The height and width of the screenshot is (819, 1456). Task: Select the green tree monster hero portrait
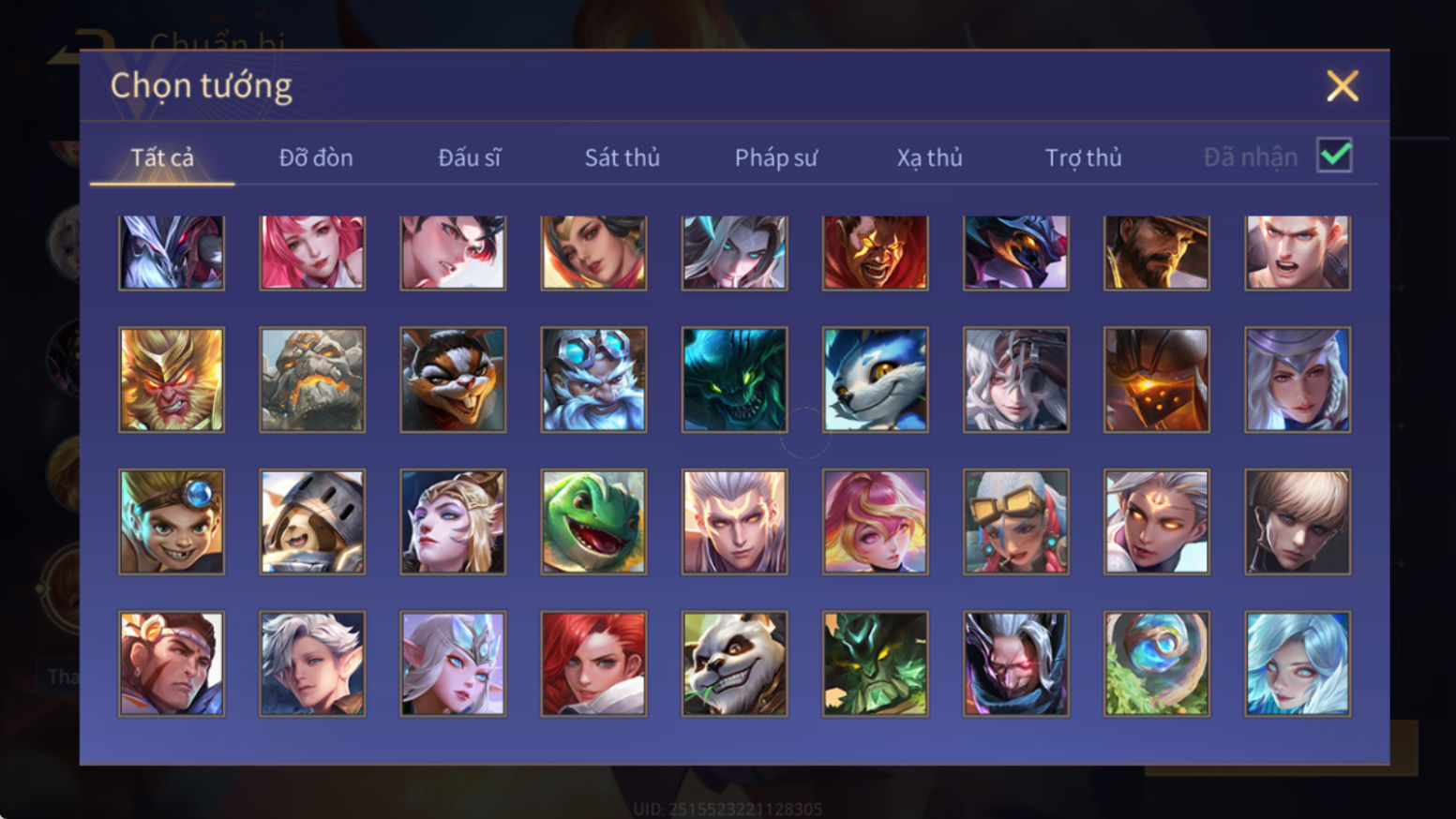pyautogui.click(x=875, y=664)
